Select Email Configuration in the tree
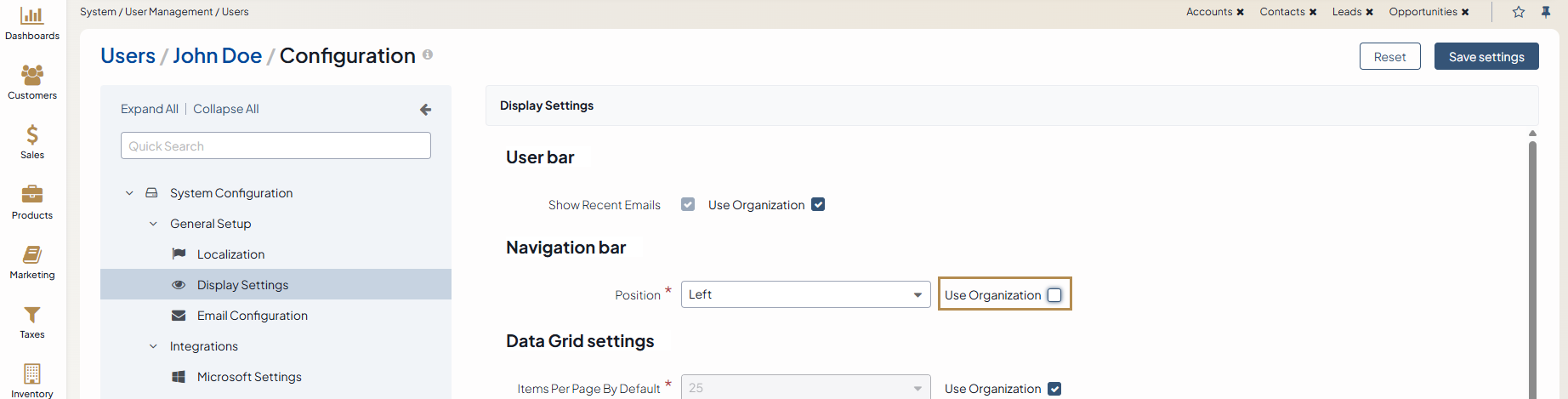The height and width of the screenshot is (399, 1568). click(252, 316)
